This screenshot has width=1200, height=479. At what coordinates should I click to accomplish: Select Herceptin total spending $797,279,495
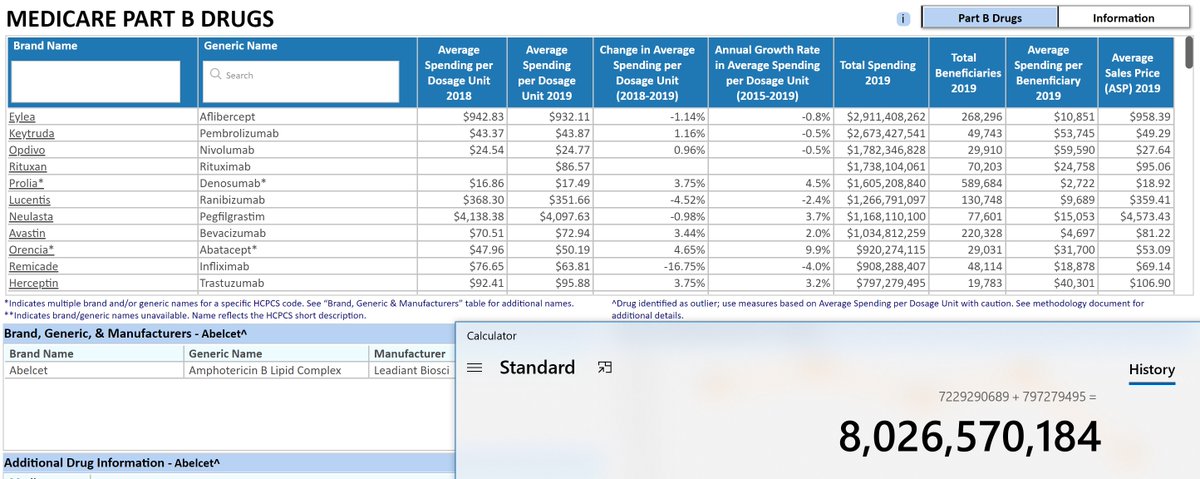click(890, 283)
